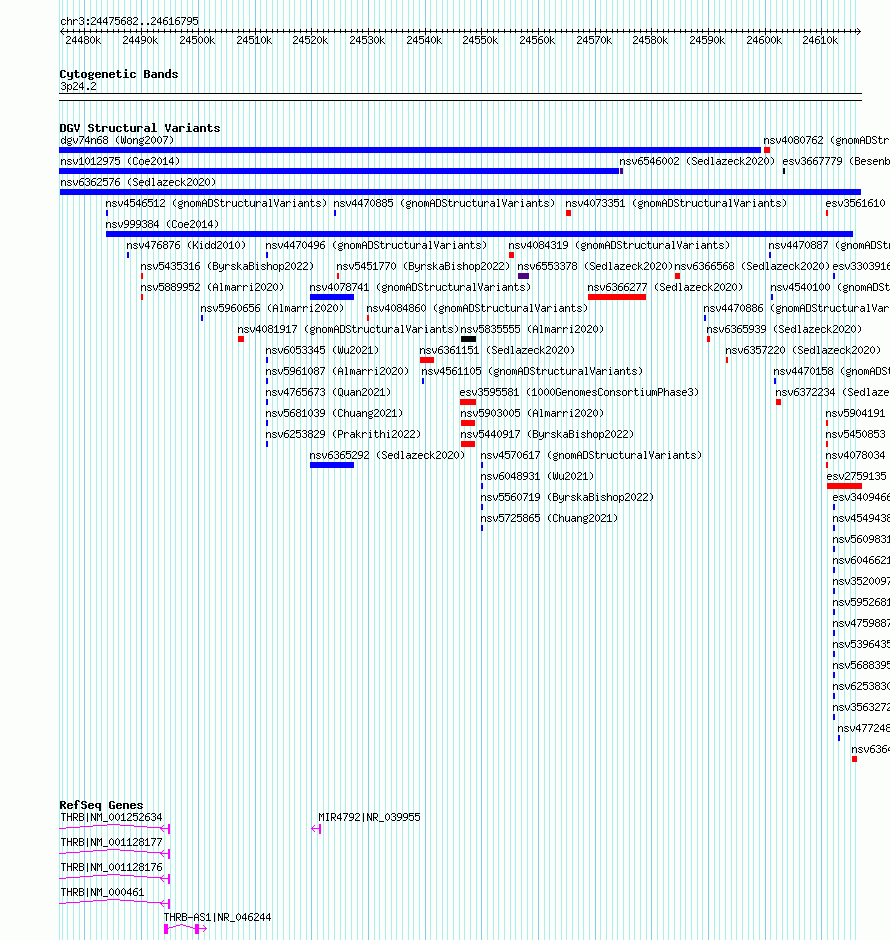Click the nsv999384 (Coe2014) label
The image size is (890, 940).
(162, 224)
